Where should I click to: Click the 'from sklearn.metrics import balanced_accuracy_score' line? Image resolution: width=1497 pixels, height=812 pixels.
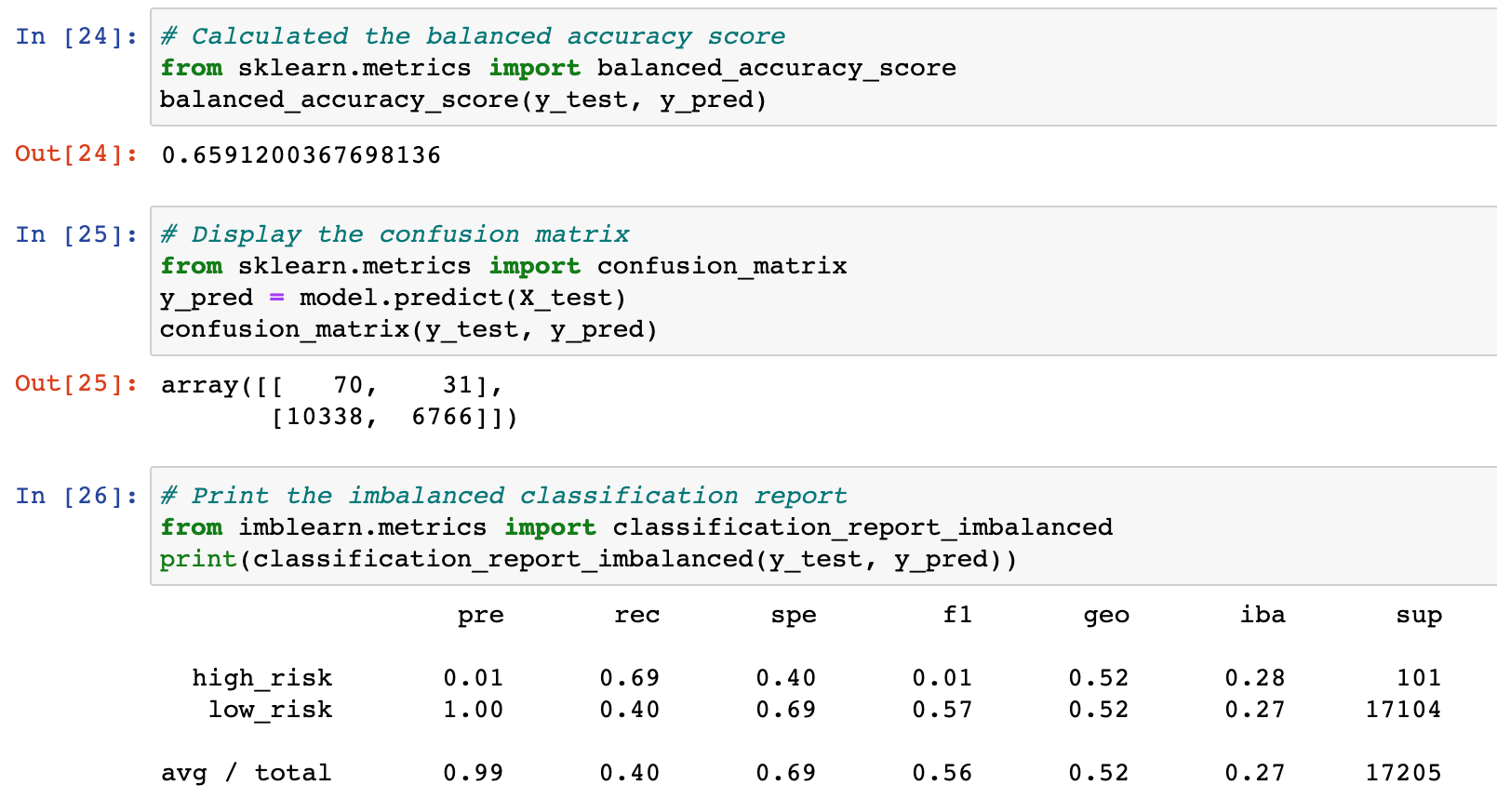[558, 68]
